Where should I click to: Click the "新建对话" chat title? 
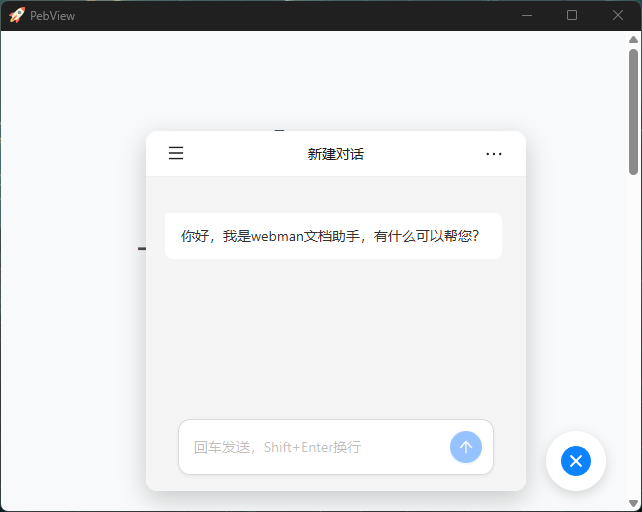click(x=335, y=154)
